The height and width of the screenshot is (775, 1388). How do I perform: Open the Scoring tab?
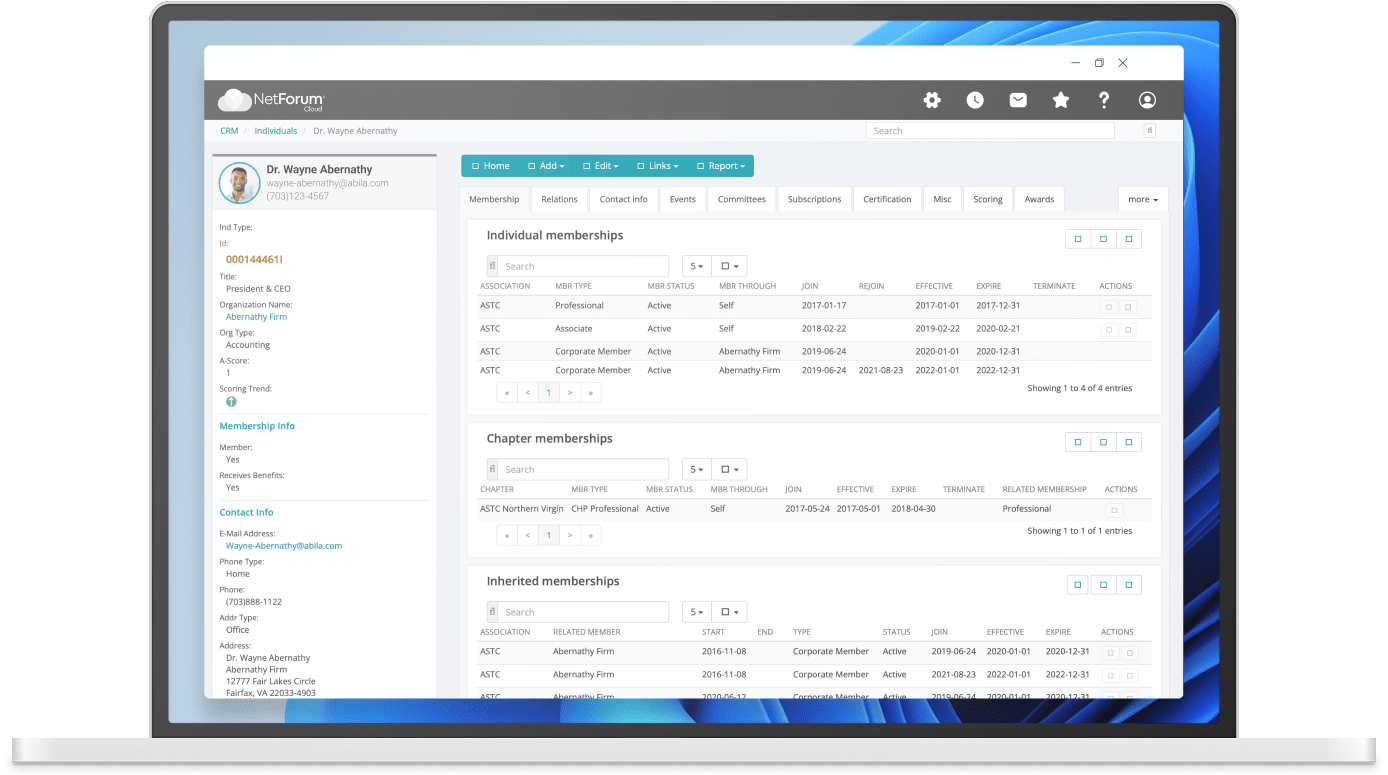[988, 199]
